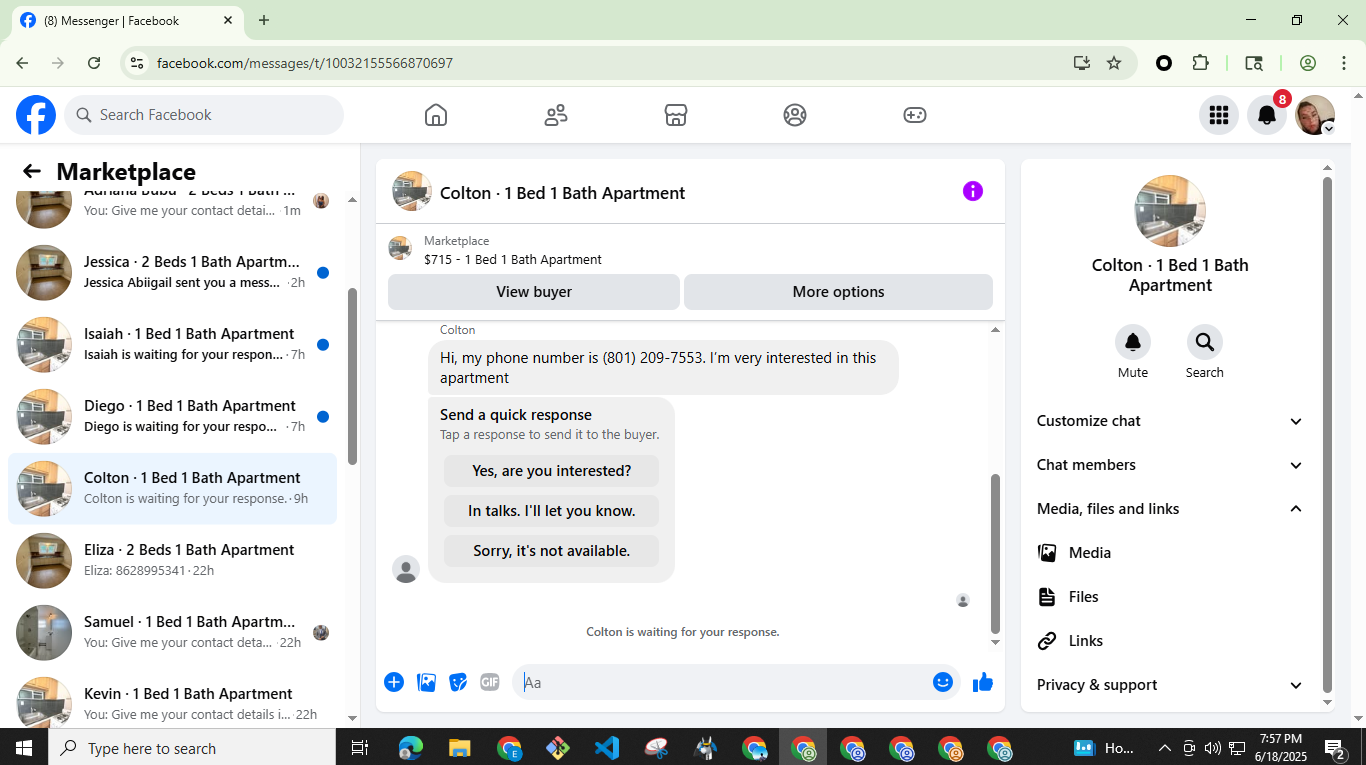Reload the page
This screenshot has height=765, width=1366.
click(x=94, y=63)
